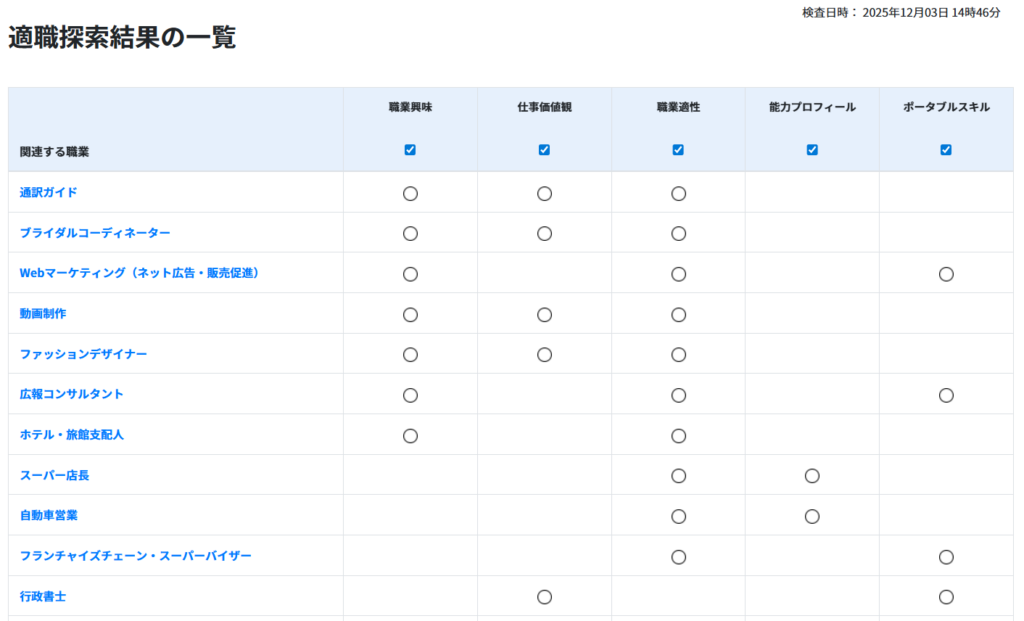The image size is (1024, 621).
Task: Open the ブライダルコーディネーター link
Action: pos(95,233)
